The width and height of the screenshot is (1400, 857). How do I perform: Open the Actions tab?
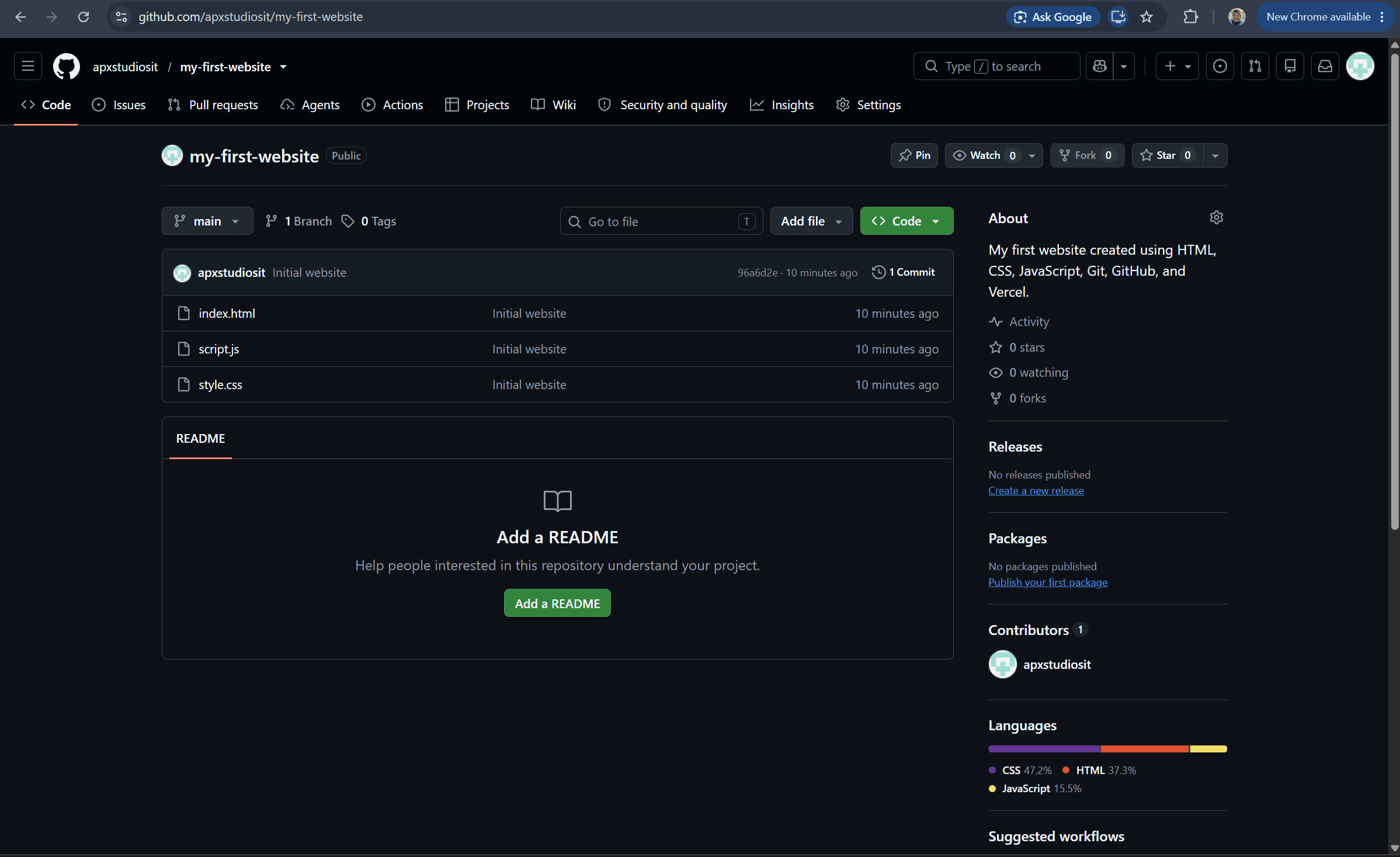coord(392,105)
